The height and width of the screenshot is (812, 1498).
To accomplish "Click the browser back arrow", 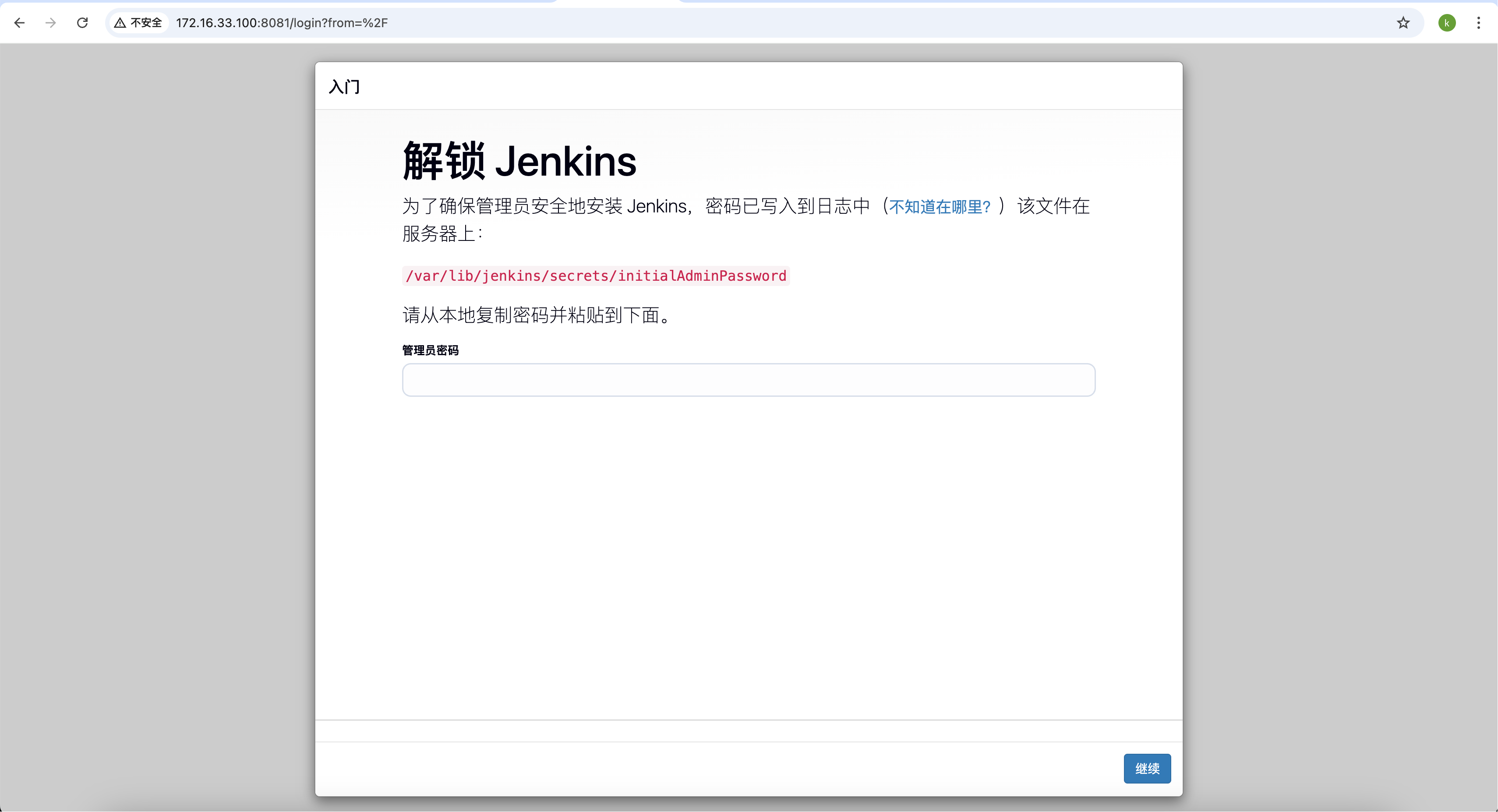I will click(x=19, y=23).
